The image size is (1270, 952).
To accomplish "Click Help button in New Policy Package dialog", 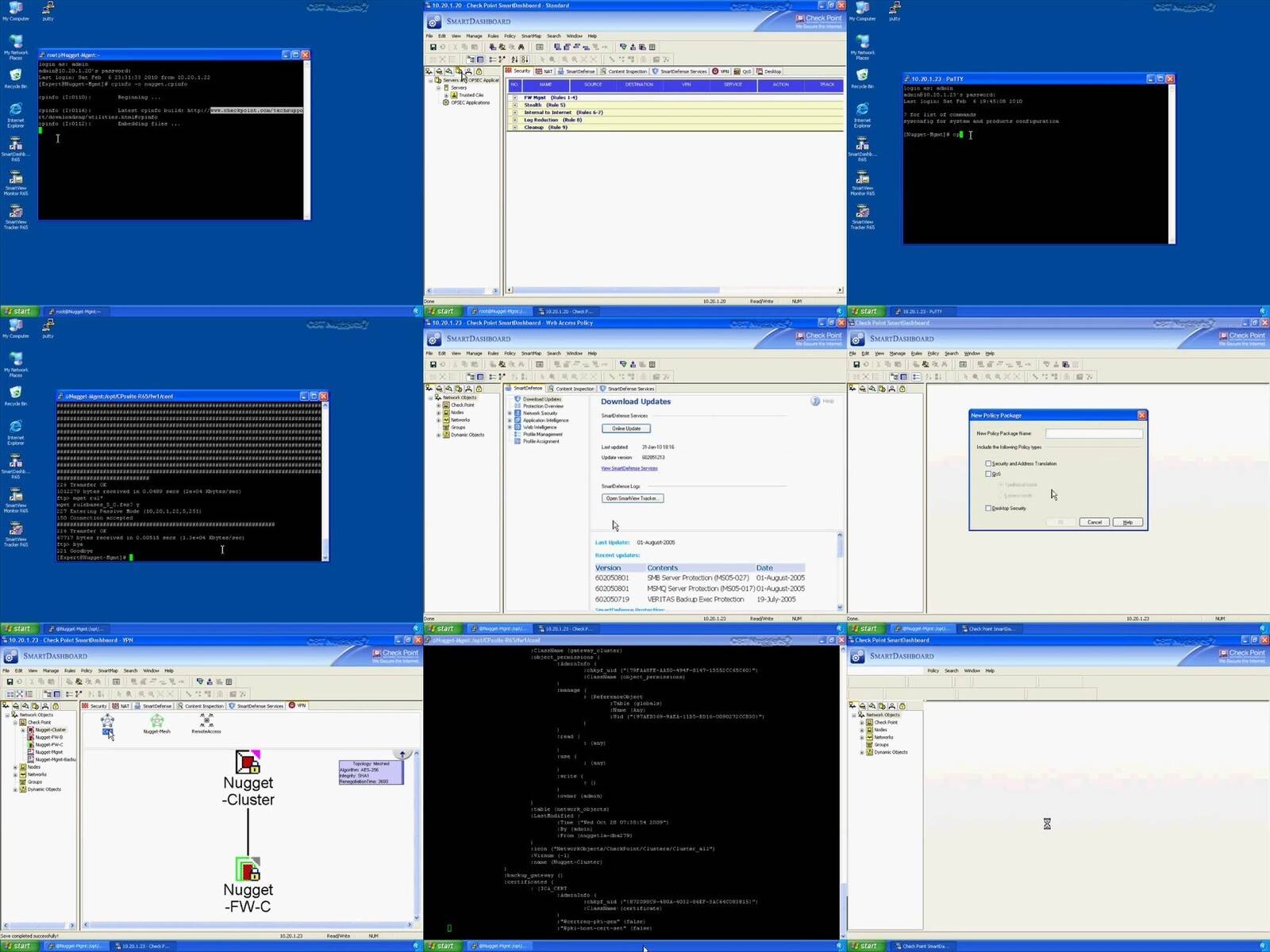I will (1128, 522).
